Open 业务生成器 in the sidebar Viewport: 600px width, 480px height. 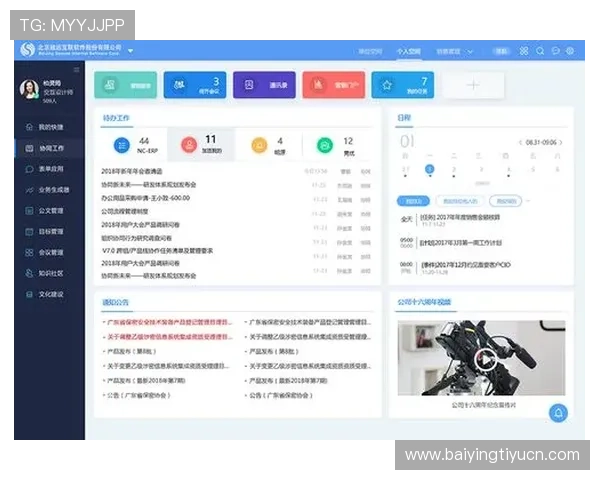(x=47, y=190)
